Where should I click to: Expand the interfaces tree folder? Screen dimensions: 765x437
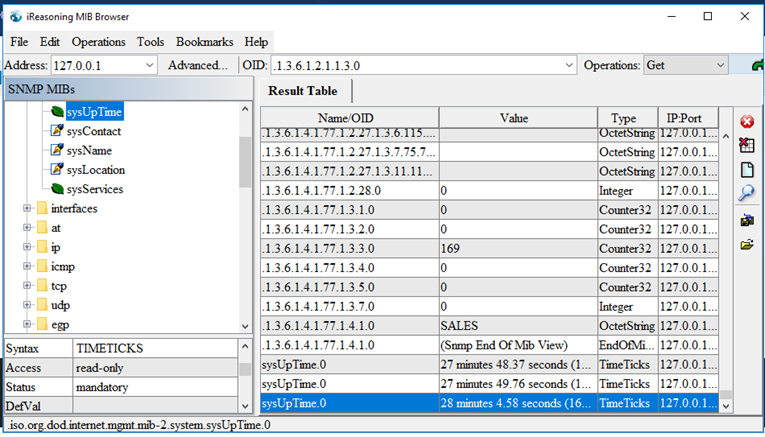coord(27,209)
